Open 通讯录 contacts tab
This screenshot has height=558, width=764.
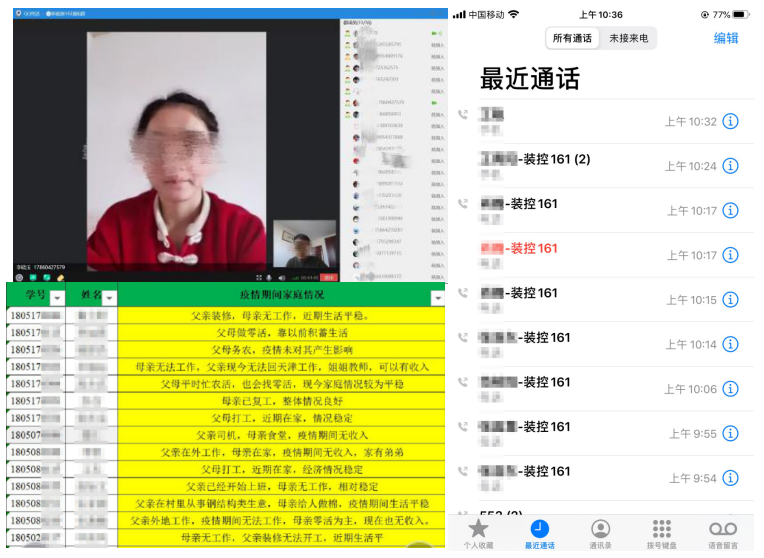(x=600, y=534)
